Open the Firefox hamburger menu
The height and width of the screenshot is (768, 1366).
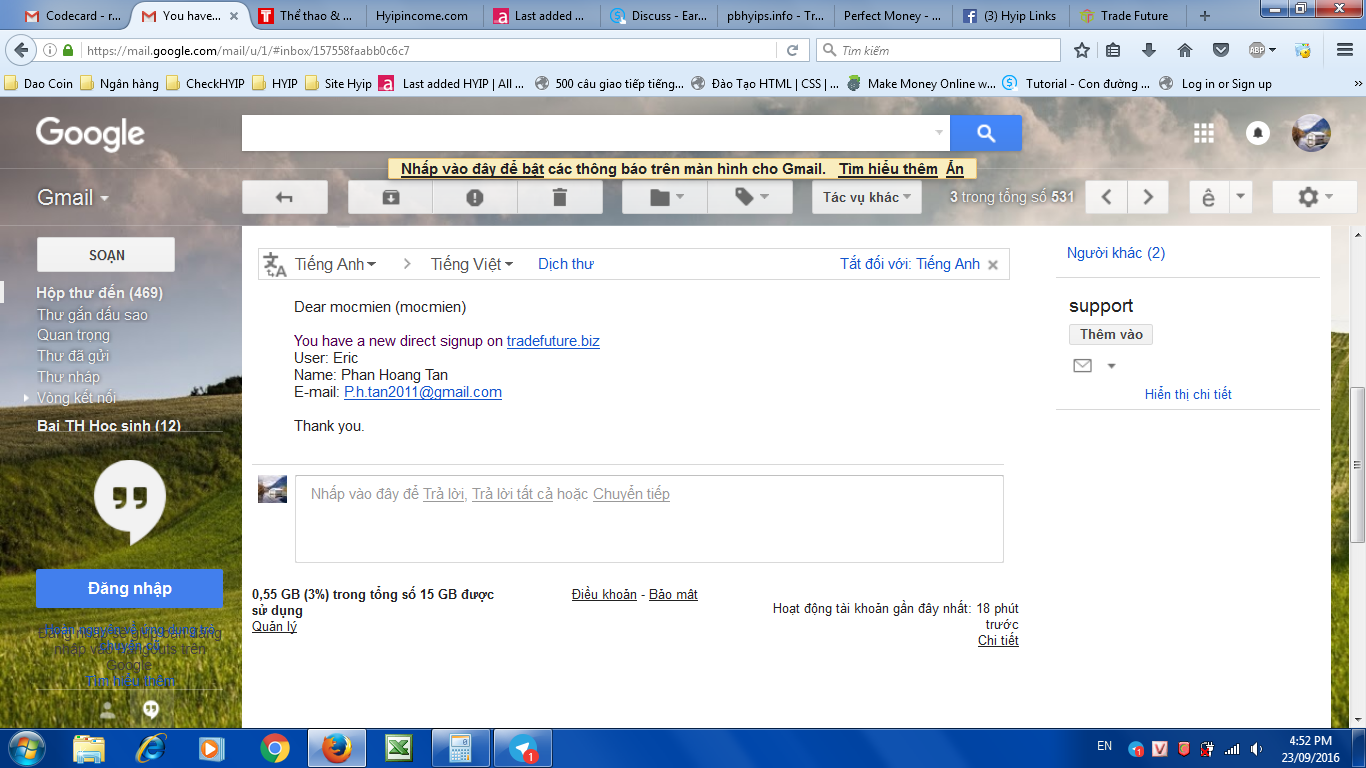(x=1345, y=50)
